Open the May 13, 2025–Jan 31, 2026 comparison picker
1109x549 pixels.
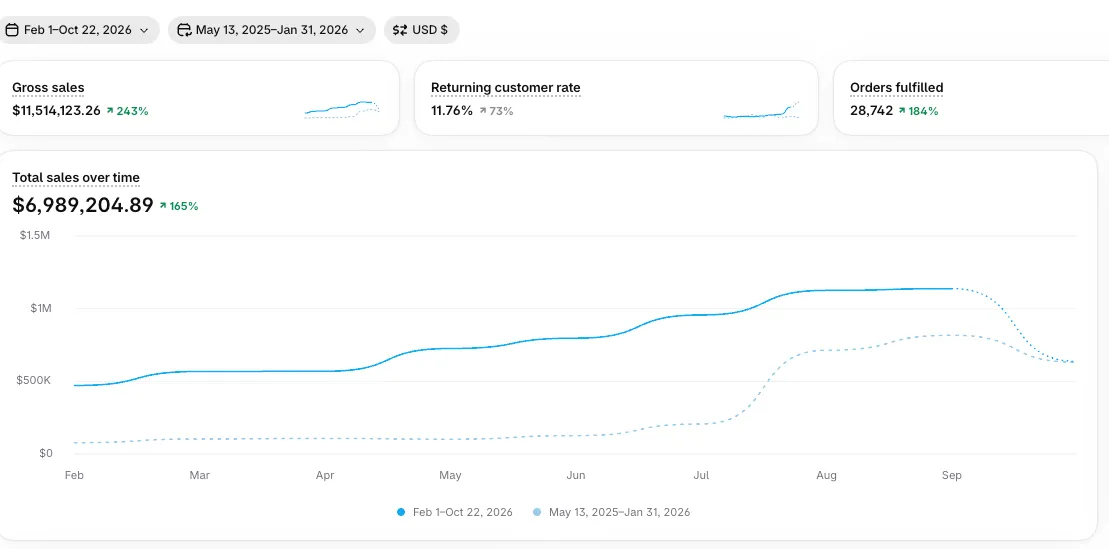[x=272, y=30]
